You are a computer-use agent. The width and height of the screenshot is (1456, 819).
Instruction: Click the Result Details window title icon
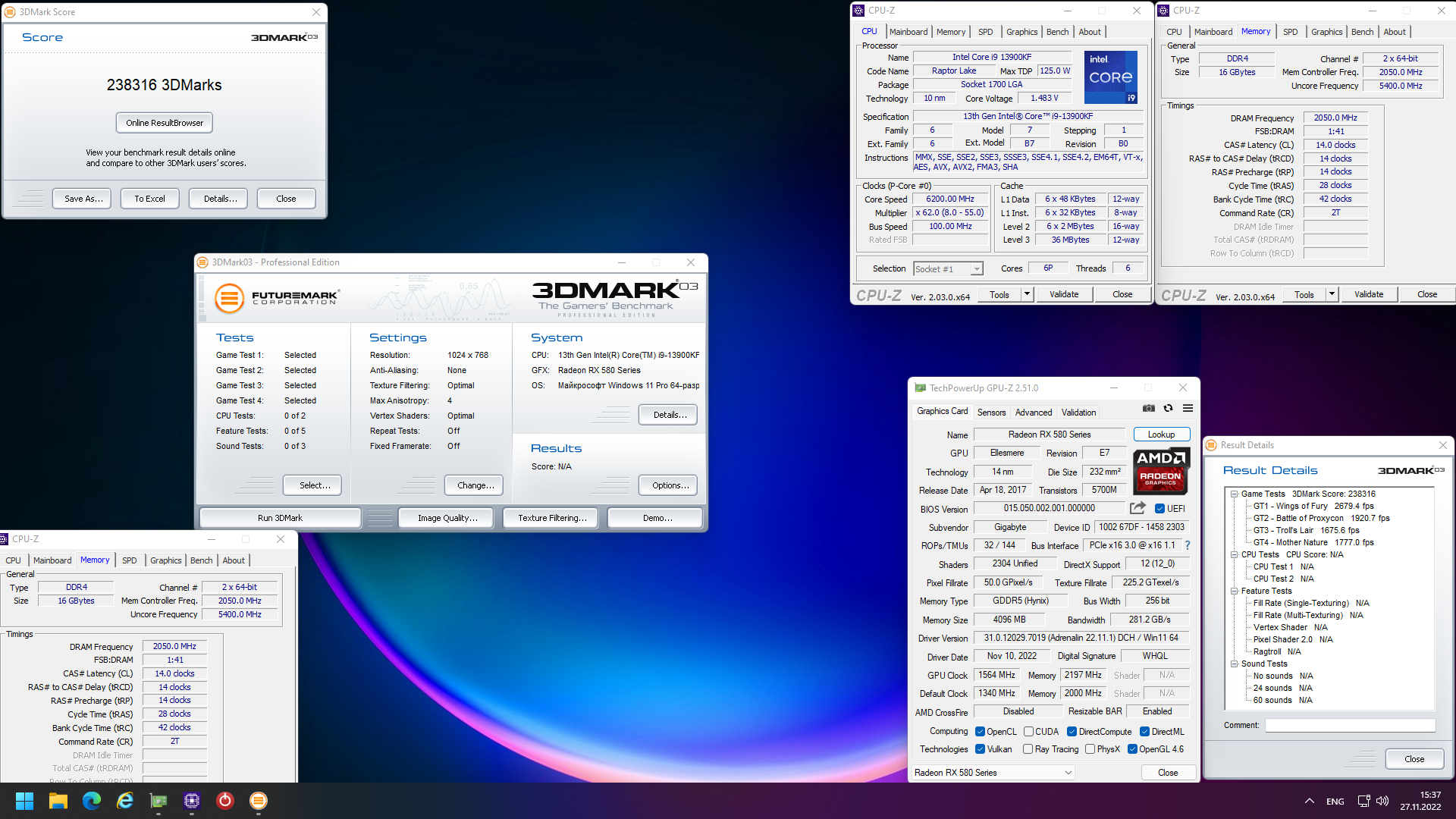pos(1212,445)
